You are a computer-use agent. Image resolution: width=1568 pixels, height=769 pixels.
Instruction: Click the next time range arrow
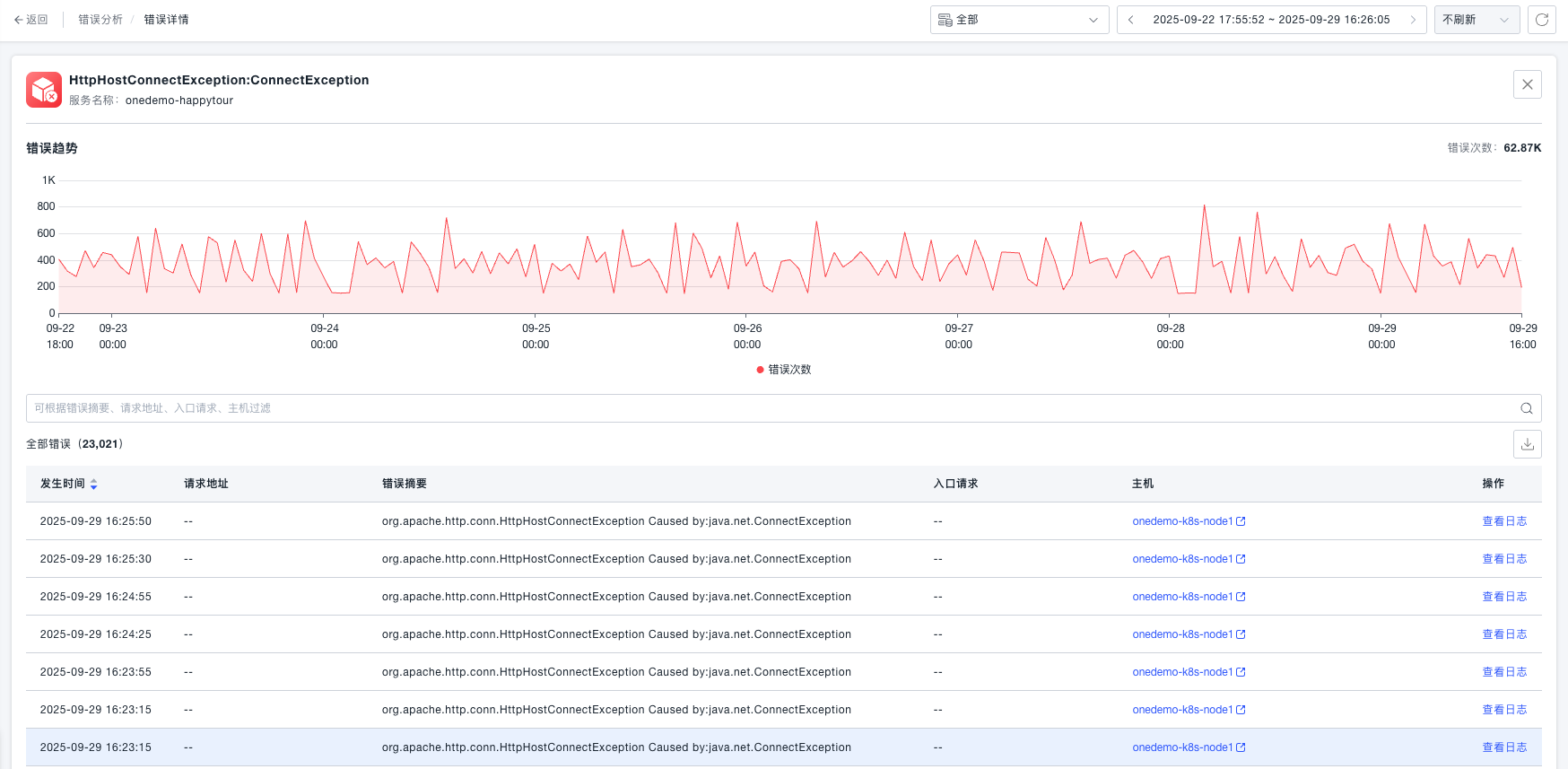1413,20
